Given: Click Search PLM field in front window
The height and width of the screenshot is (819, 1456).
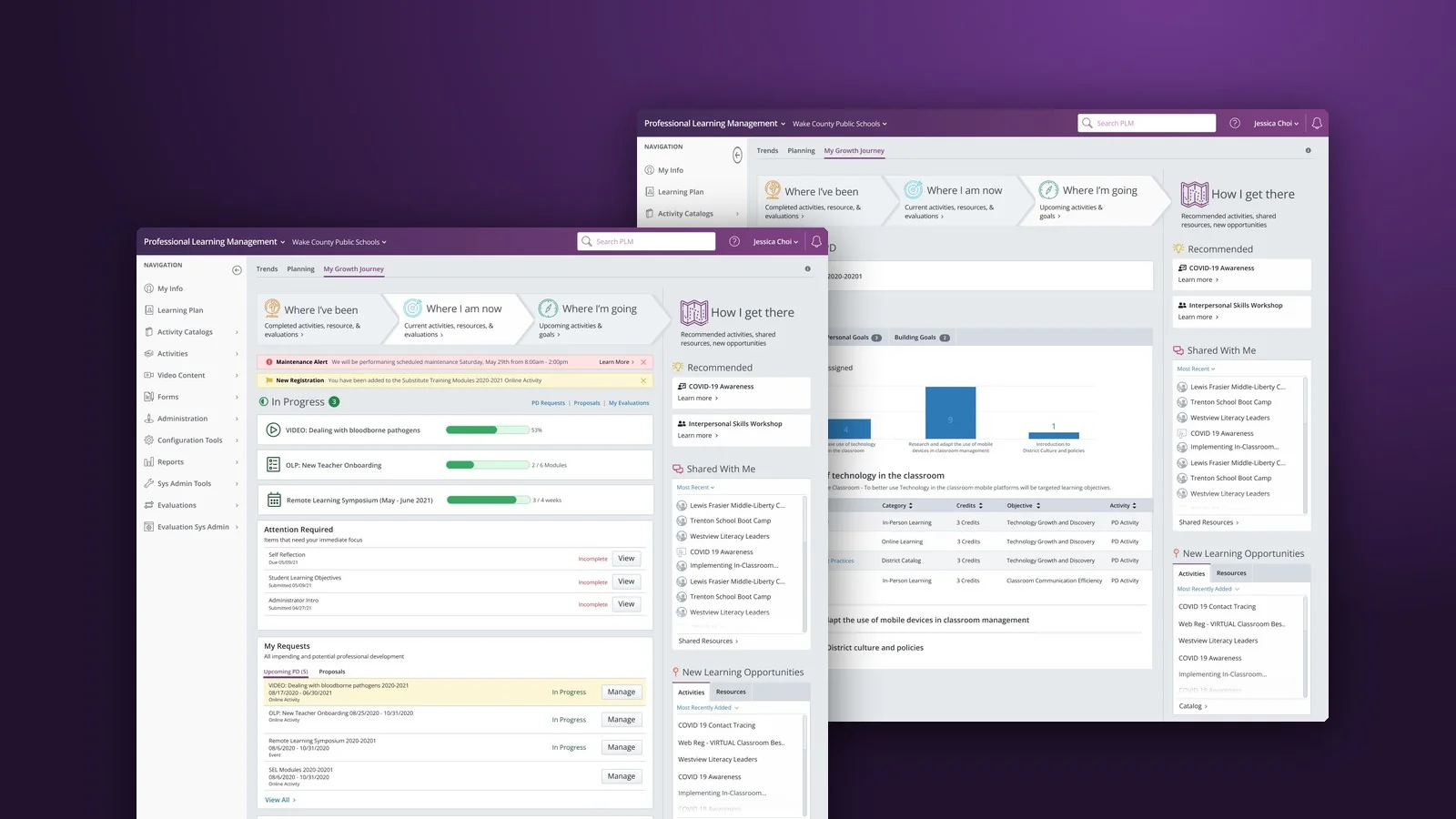Looking at the screenshot, I should coord(646,241).
